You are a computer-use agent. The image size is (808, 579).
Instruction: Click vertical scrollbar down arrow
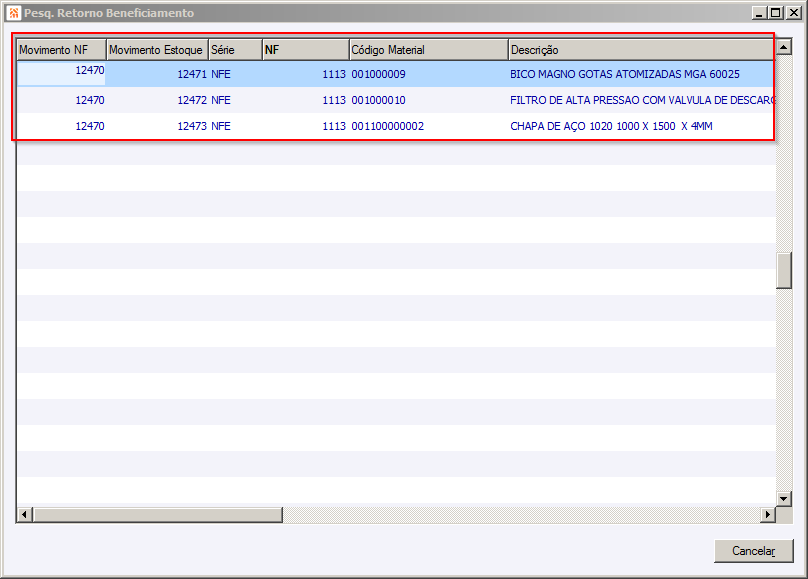pos(784,498)
